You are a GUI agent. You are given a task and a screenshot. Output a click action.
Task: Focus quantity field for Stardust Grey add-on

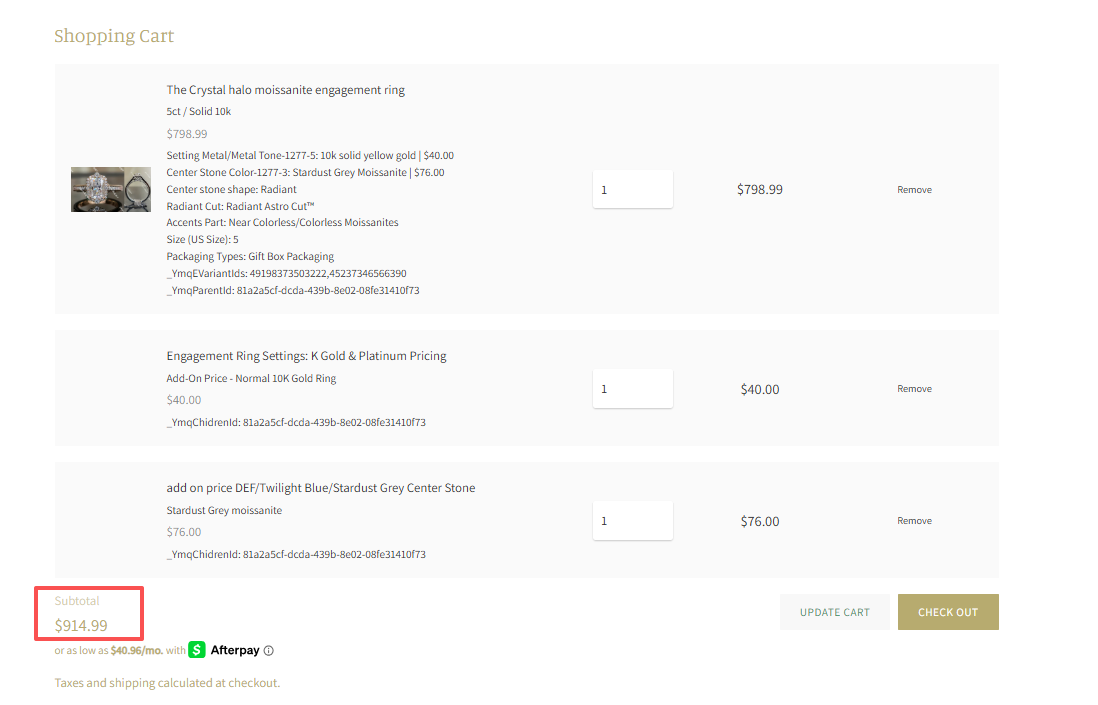632,521
